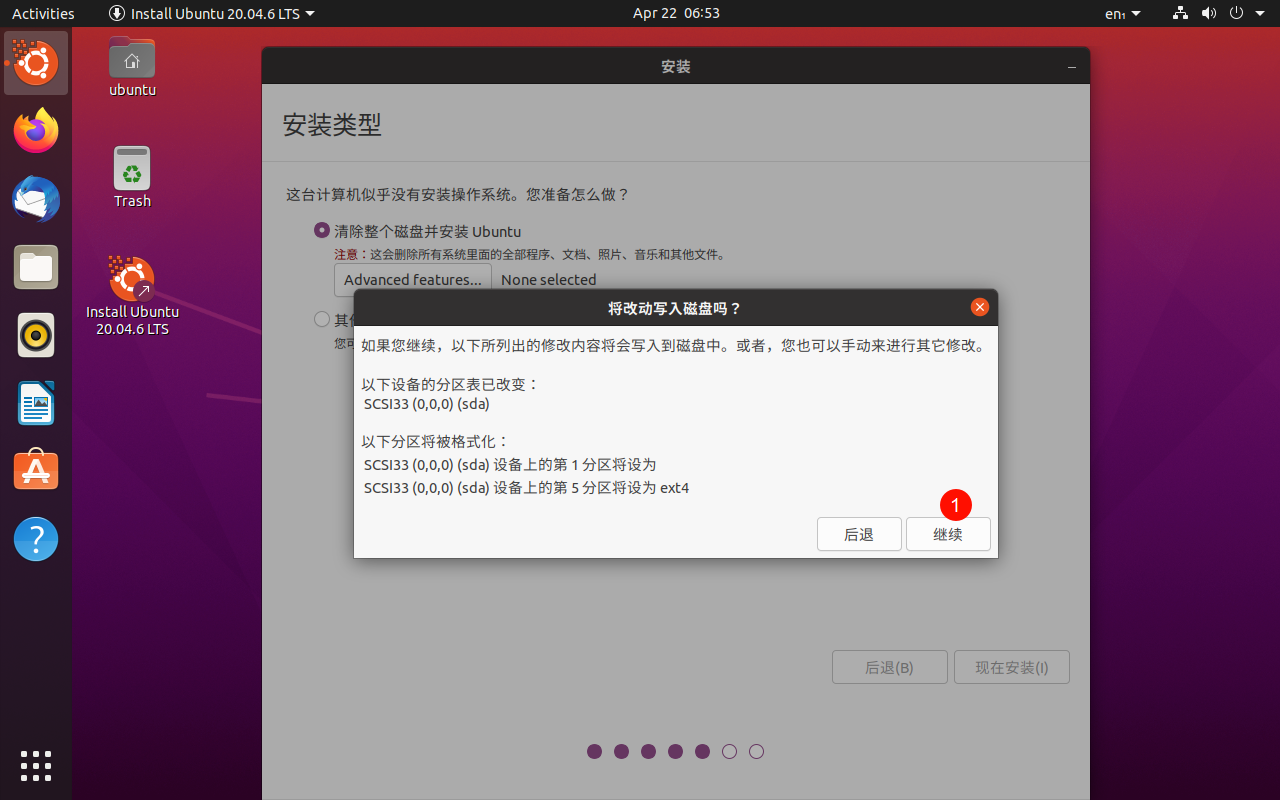Click the volume icon in the top bar
This screenshot has width=1280, height=800.
click(1208, 13)
